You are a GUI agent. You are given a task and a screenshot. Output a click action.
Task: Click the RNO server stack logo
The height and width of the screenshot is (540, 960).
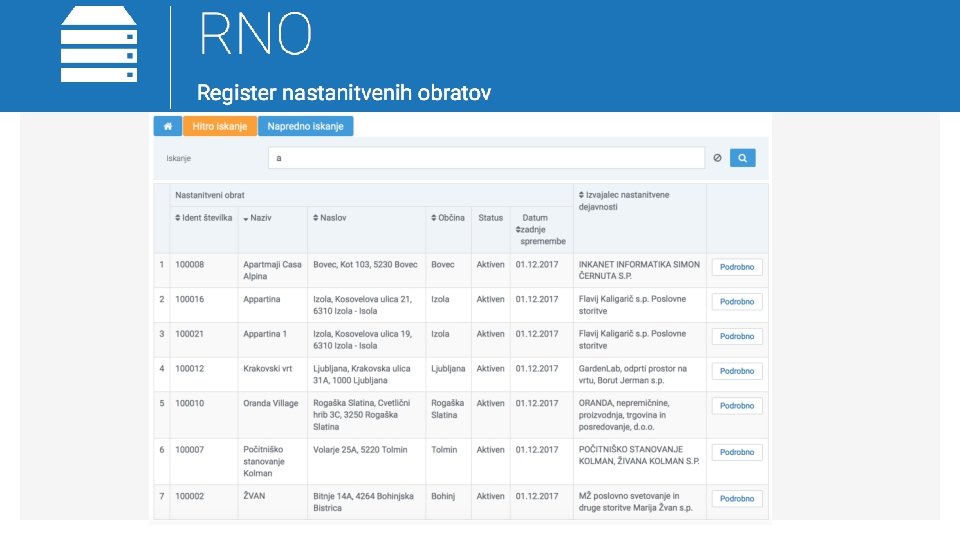point(99,44)
